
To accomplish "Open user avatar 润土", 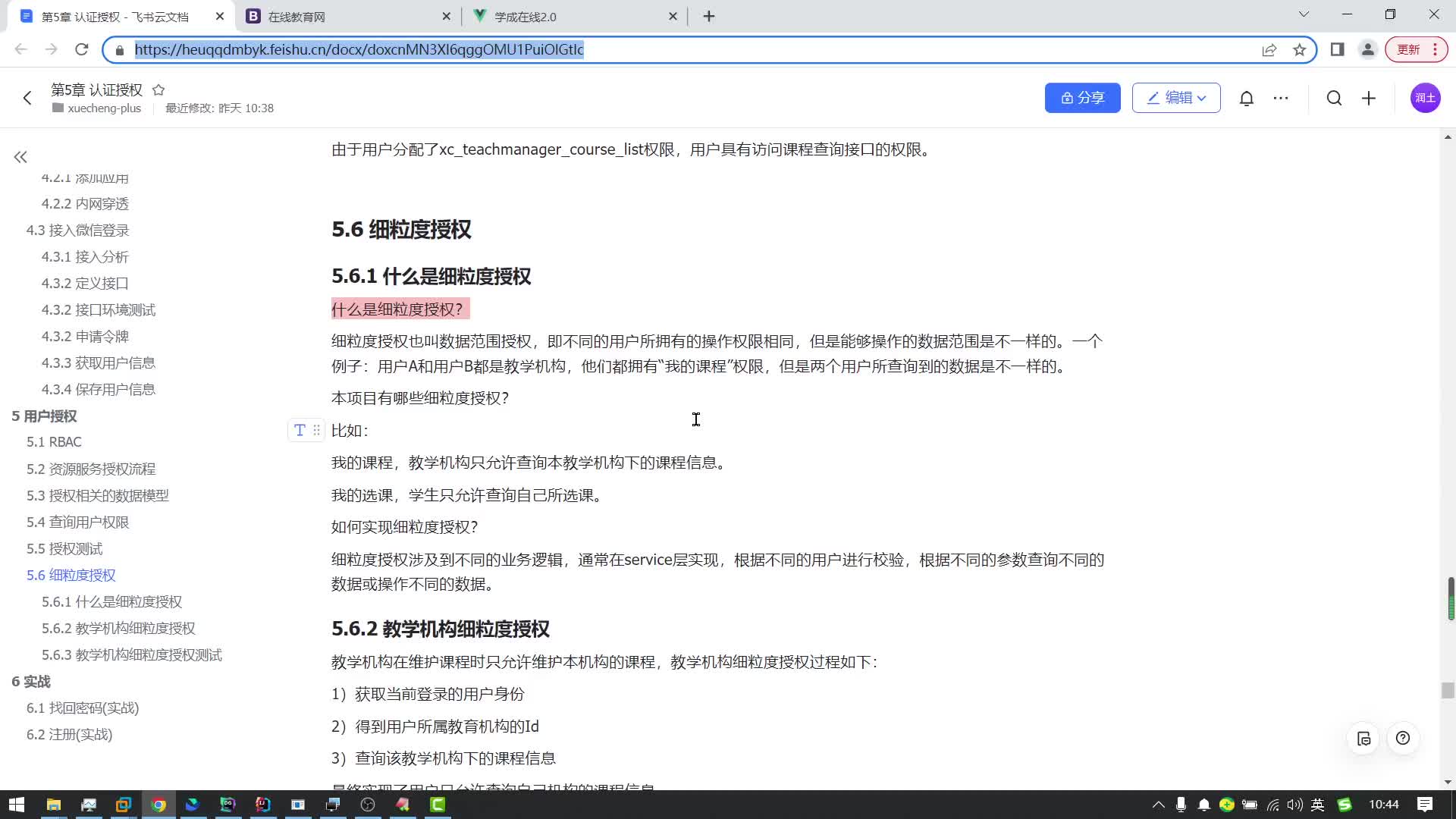I will [x=1425, y=98].
